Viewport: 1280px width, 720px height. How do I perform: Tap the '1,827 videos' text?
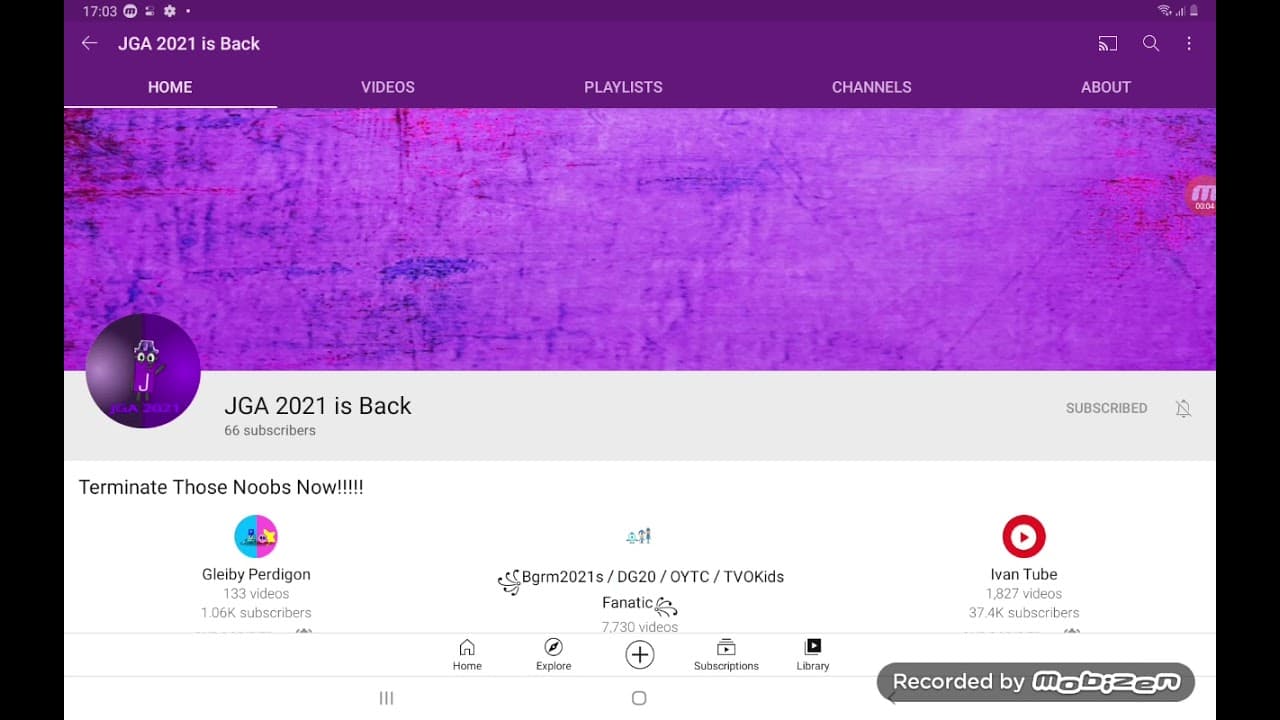[1024, 593]
